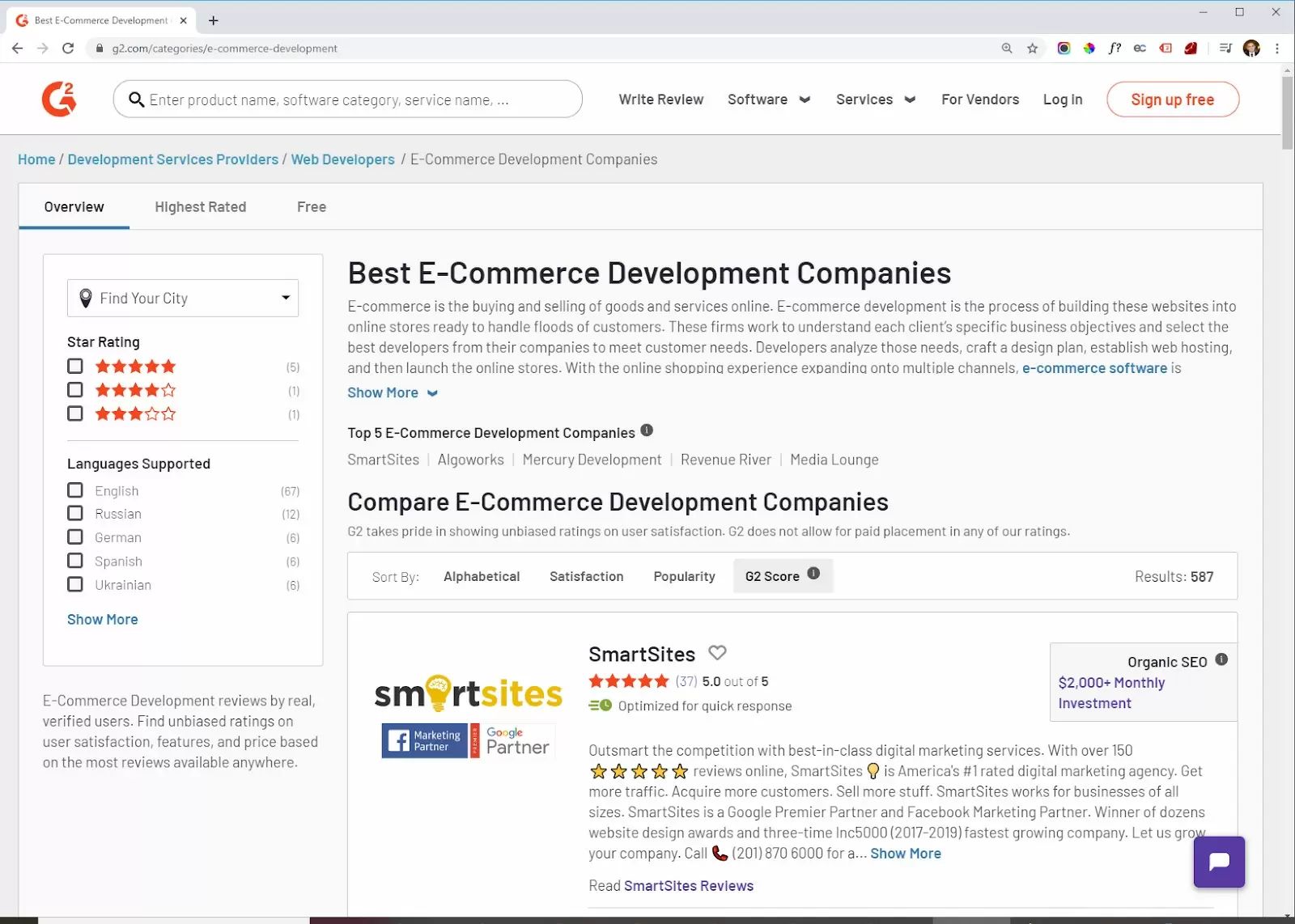This screenshot has height=924, width=1295.
Task: Open the browser zoom icon
Action: [x=1007, y=49]
